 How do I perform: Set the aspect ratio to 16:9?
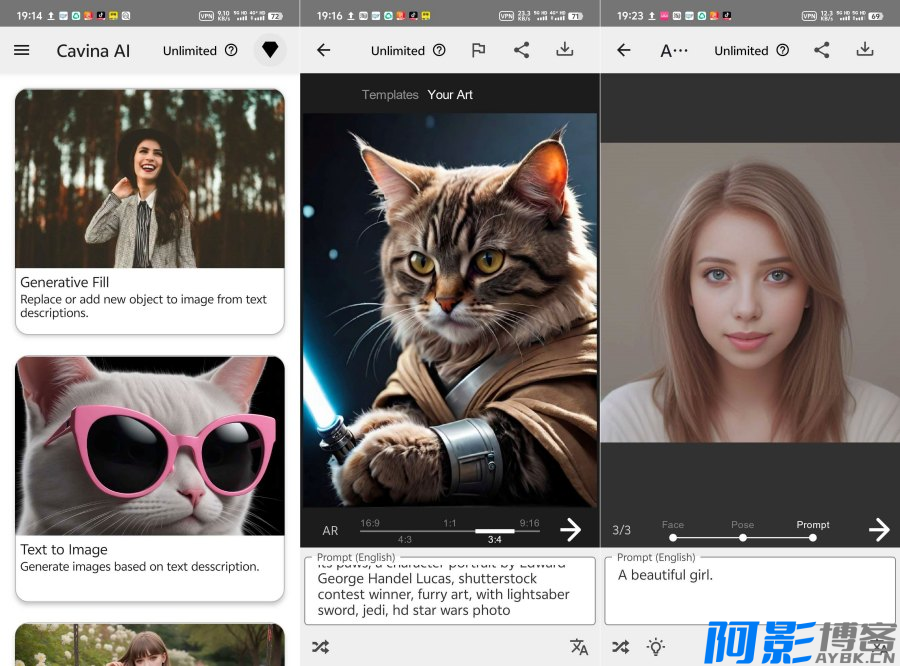coord(370,523)
